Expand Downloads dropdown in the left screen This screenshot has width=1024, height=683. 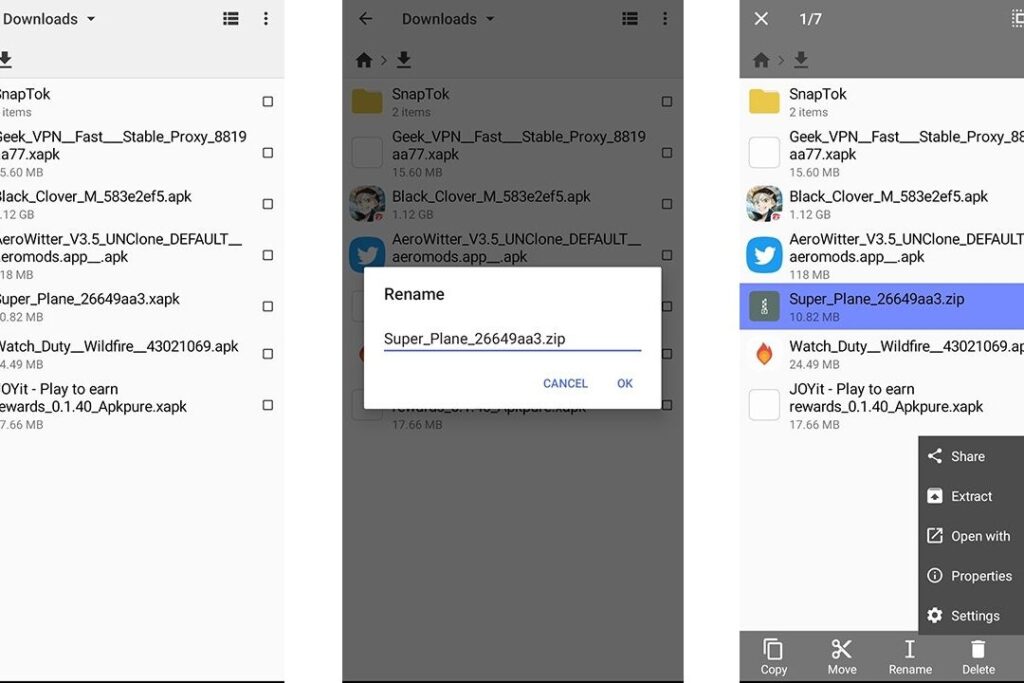pyautogui.click(x=91, y=19)
